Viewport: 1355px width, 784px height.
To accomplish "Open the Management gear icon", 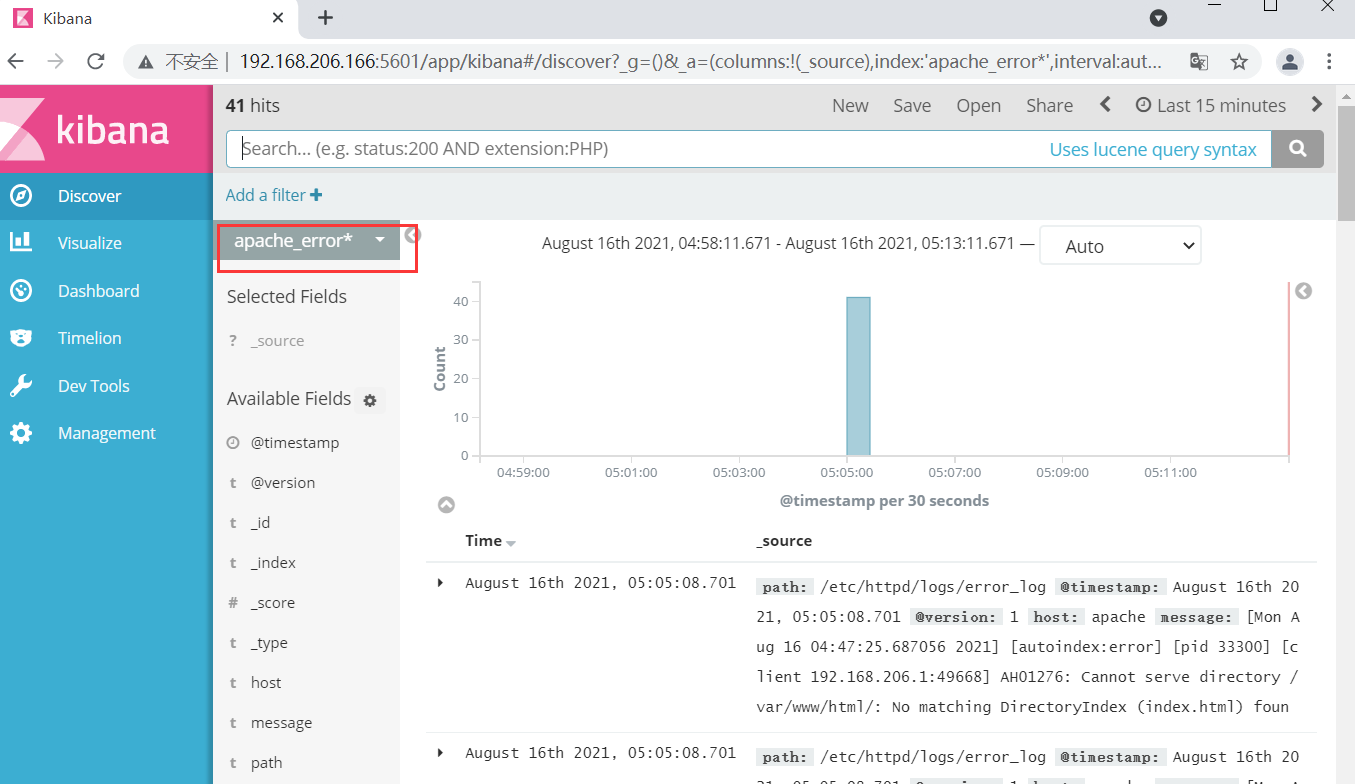I will (x=21, y=433).
